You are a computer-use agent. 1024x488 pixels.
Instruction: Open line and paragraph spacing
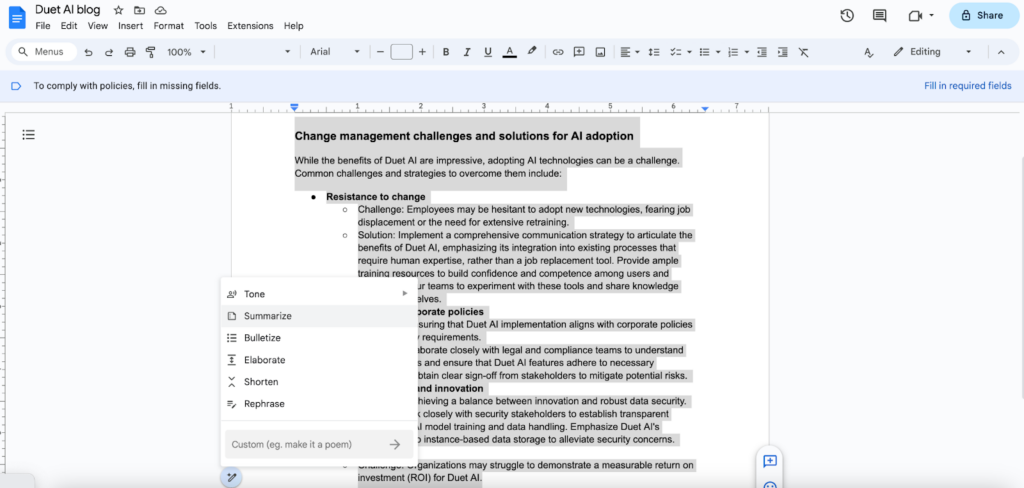[654, 52]
